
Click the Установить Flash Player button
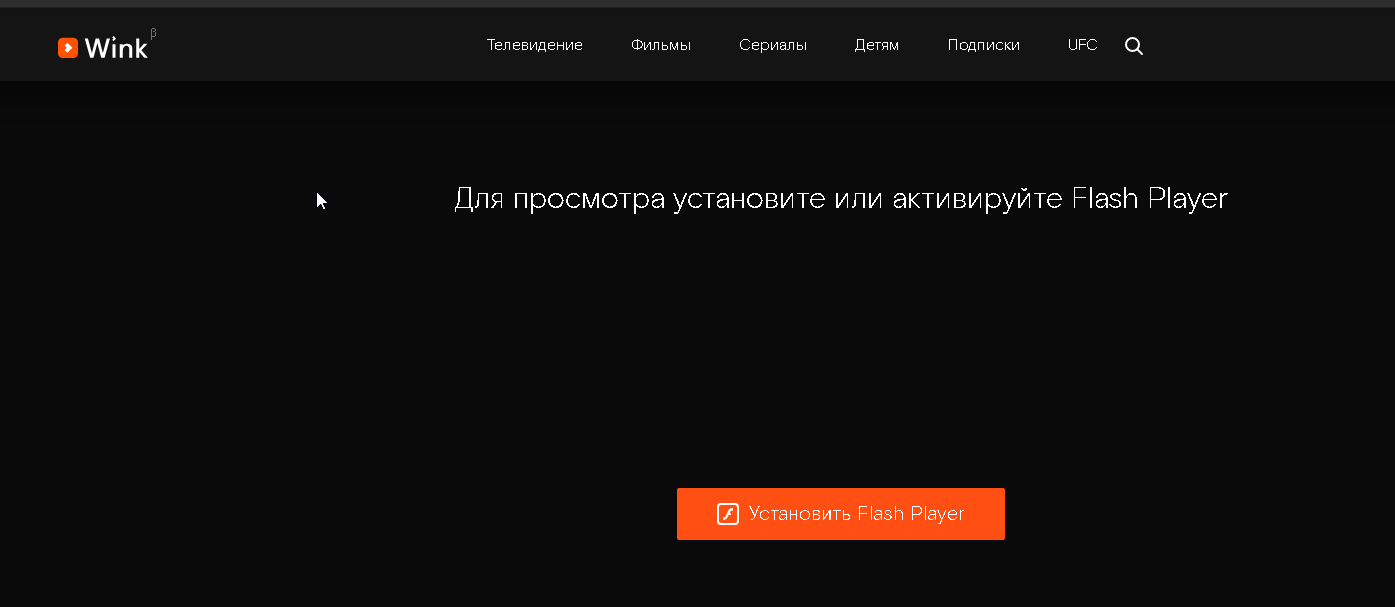pyautogui.click(x=841, y=514)
